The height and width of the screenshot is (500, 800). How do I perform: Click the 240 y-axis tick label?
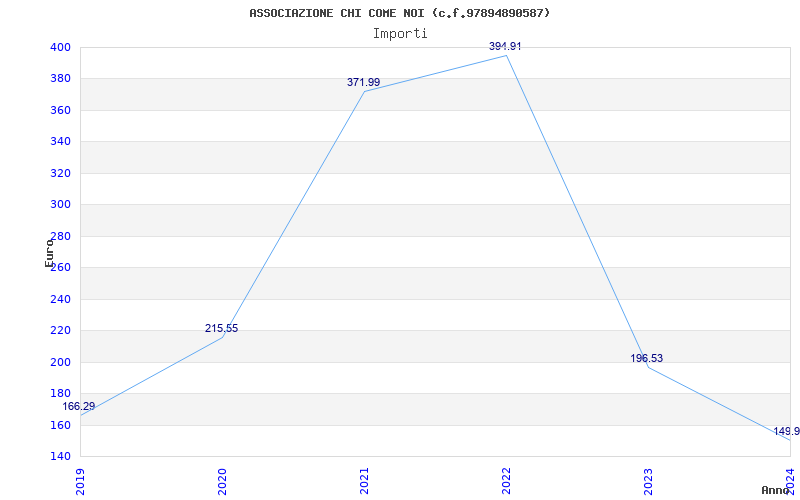[60, 299]
